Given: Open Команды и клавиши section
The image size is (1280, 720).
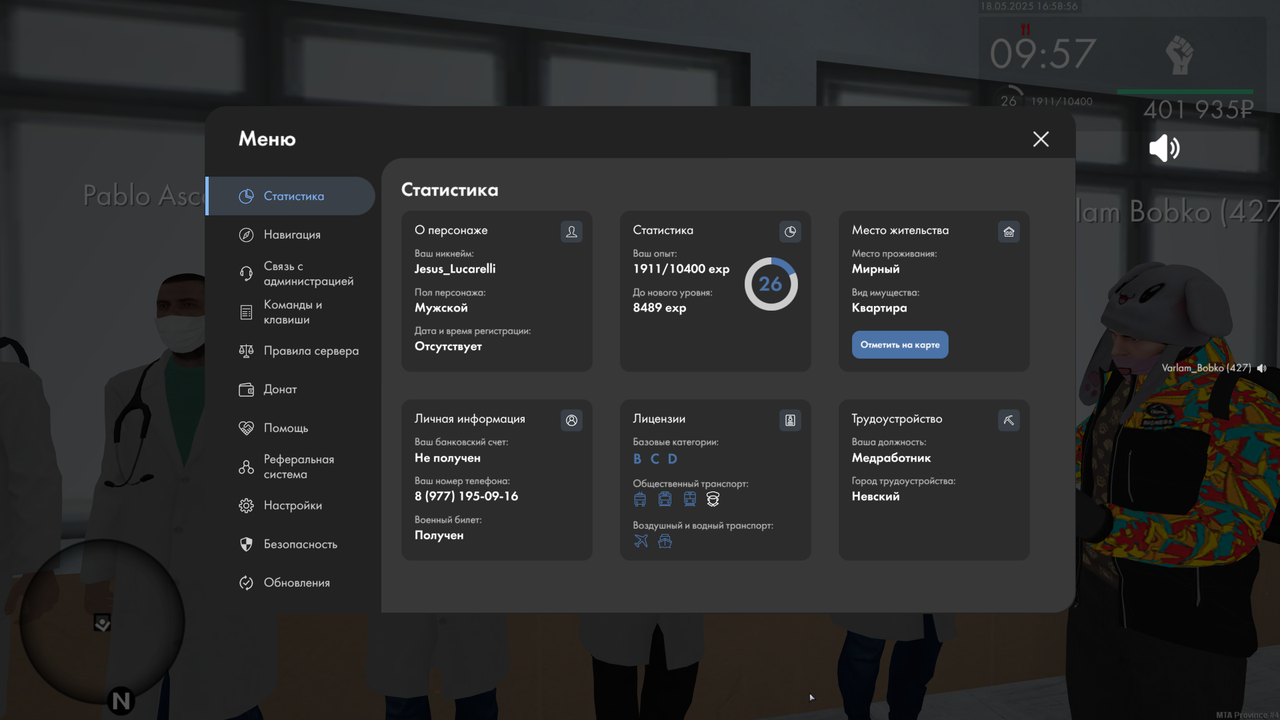Looking at the screenshot, I should 290,313.
